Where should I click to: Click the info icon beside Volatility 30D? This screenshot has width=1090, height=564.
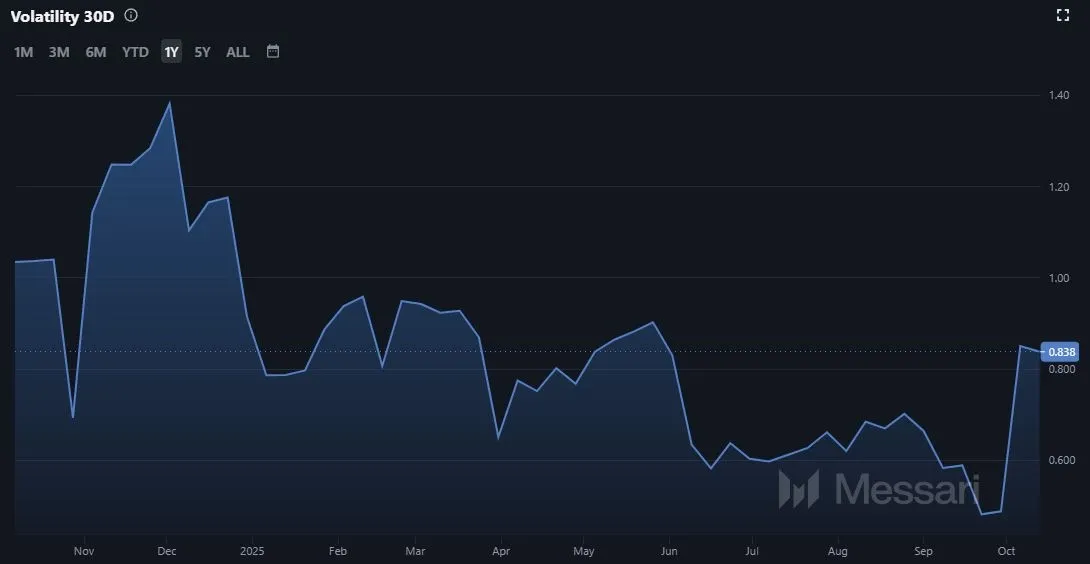(132, 16)
